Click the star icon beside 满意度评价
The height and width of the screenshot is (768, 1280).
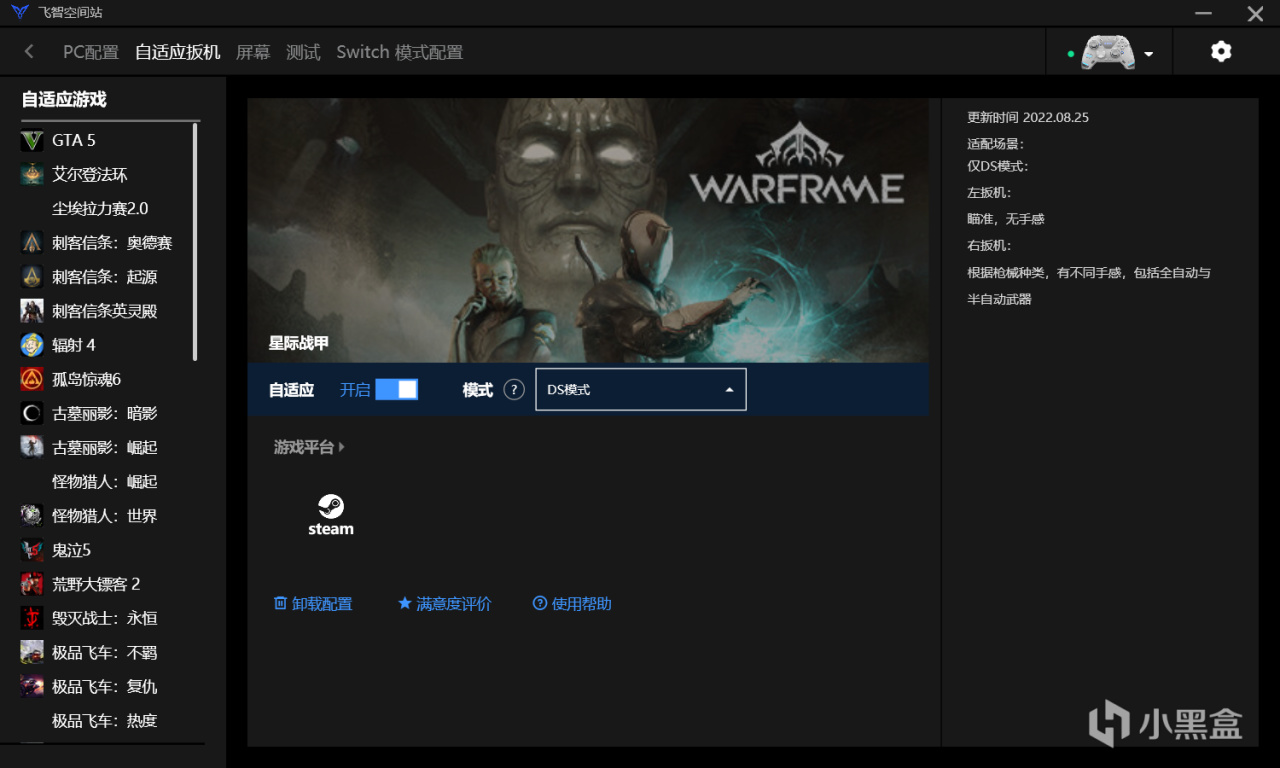(x=405, y=603)
